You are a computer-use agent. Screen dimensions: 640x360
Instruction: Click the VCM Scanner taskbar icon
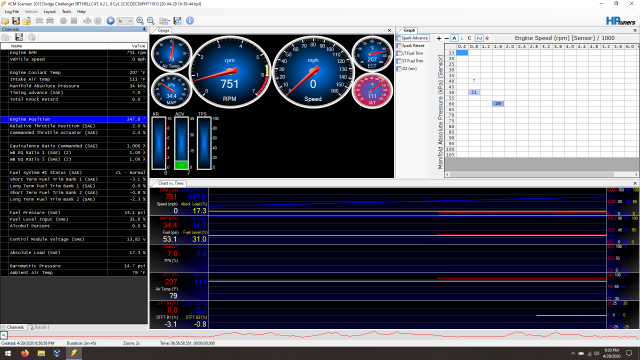pyautogui.click(x=74, y=353)
